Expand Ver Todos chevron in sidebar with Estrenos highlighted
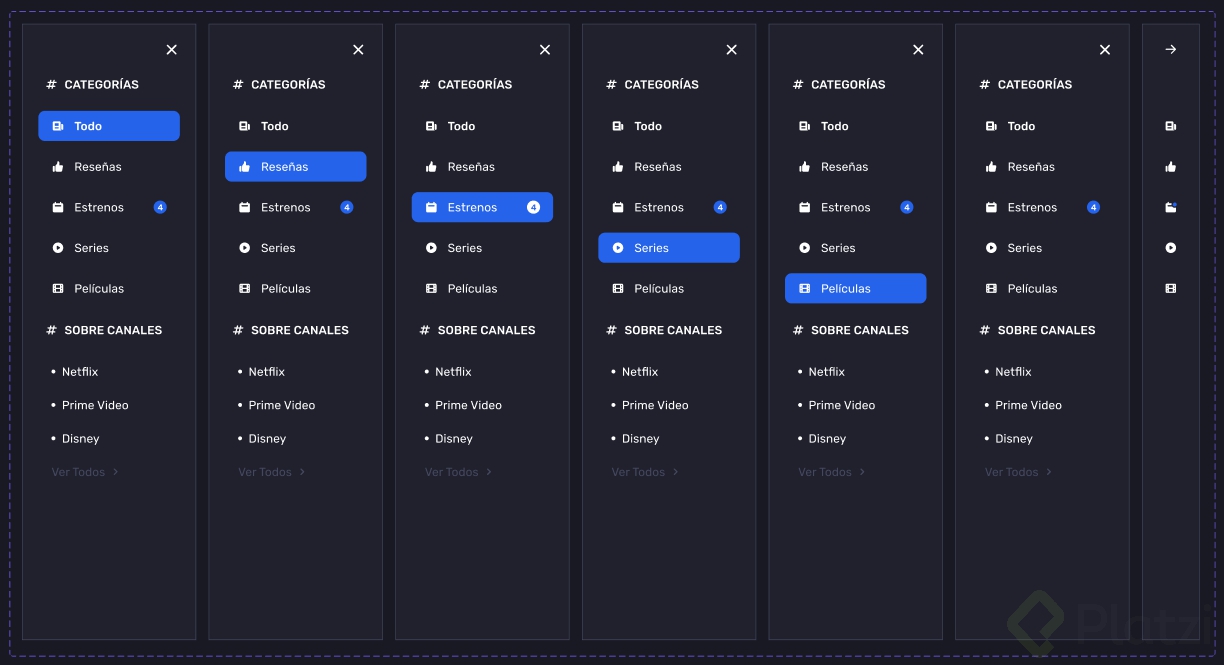Screen dimensions: 1224x665 (489, 472)
